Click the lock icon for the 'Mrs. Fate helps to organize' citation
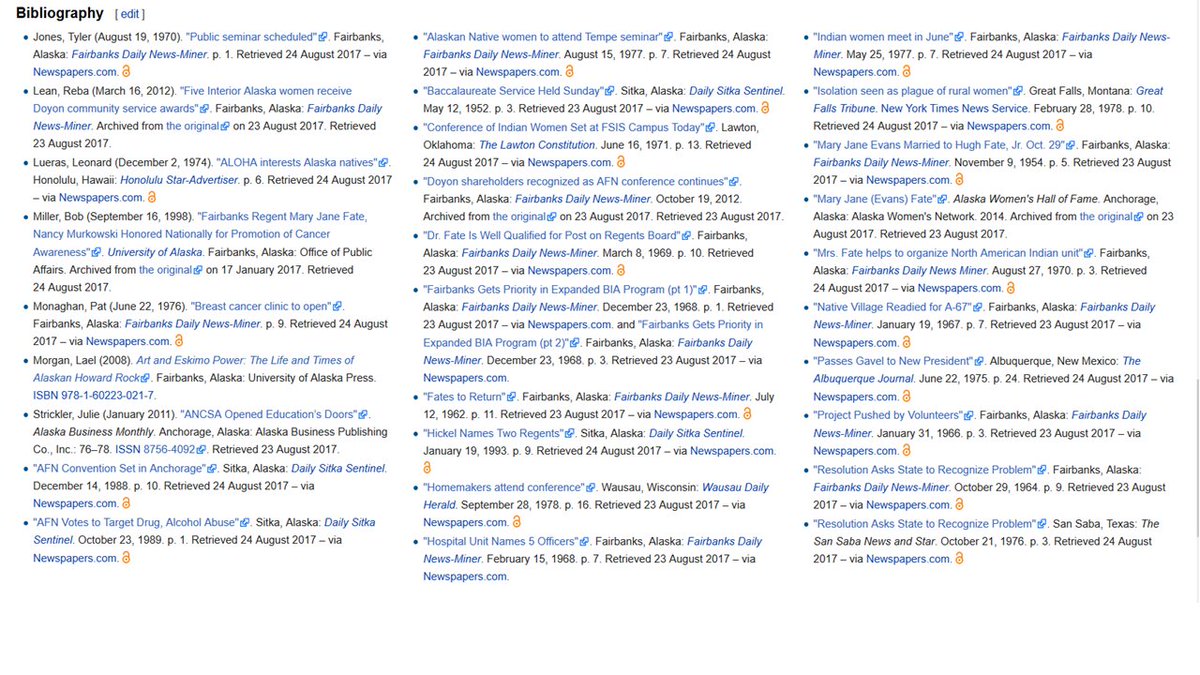This screenshot has height=675, width=1200. point(1011,288)
